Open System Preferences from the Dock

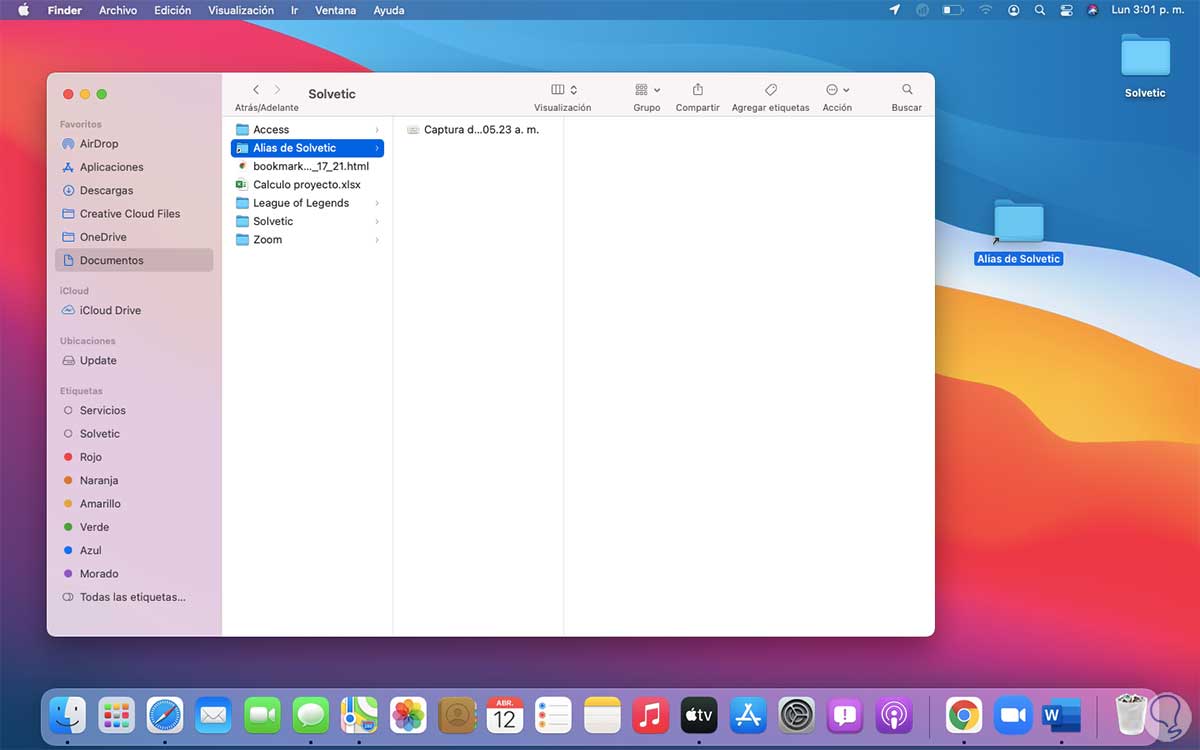pos(797,715)
